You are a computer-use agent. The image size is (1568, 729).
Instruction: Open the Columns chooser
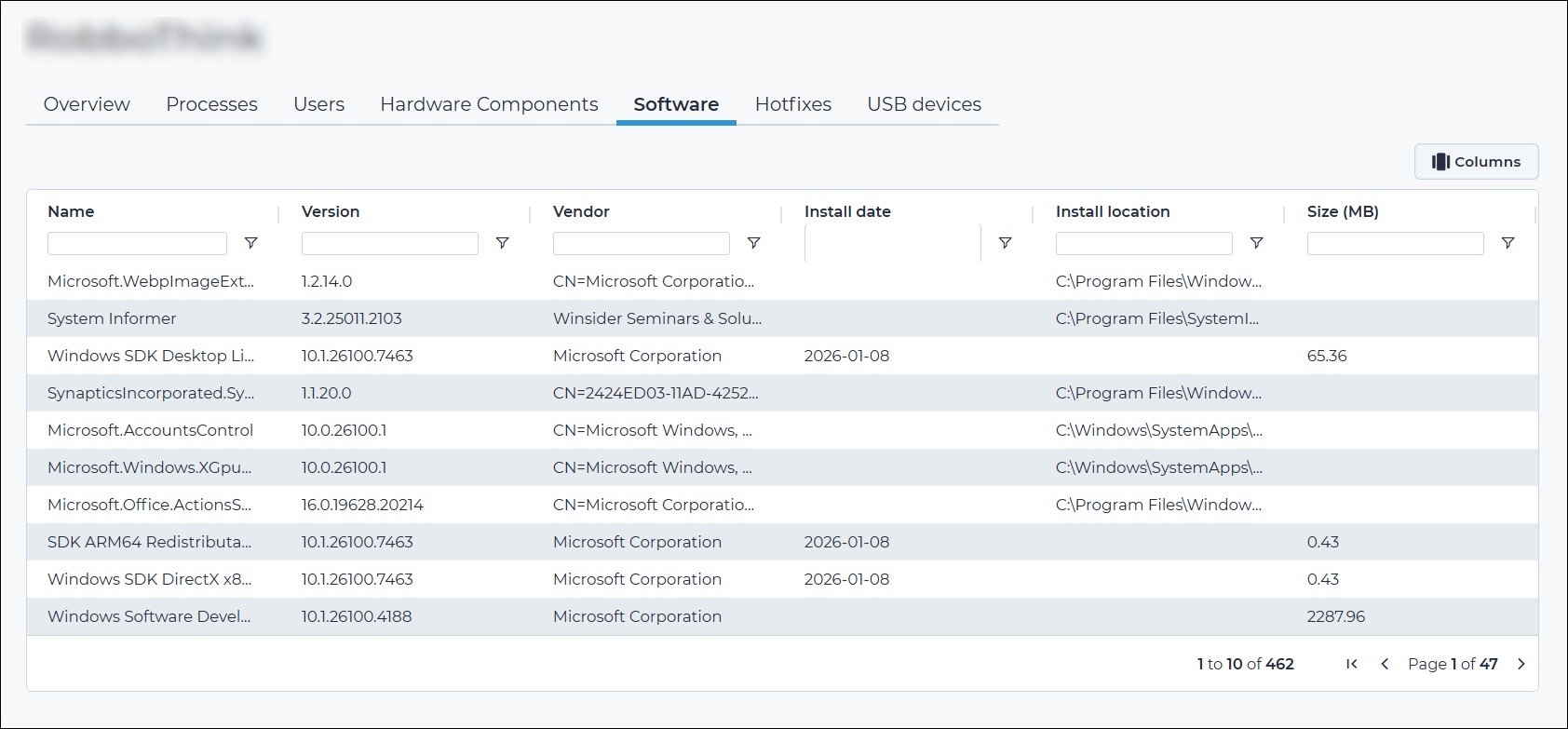pyautogui.click(x=1476, y=162)
